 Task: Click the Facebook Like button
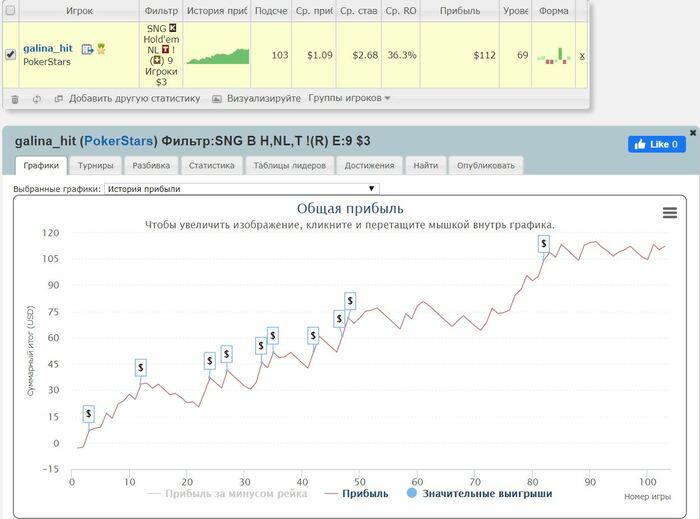point(657,144)
